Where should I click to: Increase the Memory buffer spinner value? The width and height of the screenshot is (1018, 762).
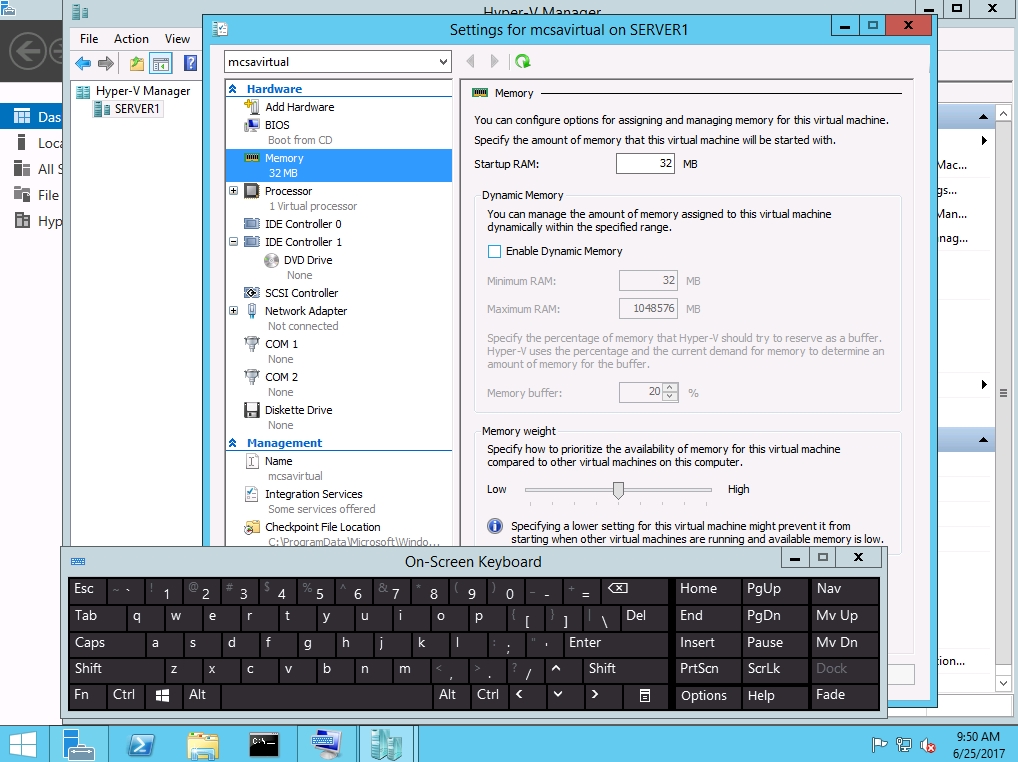(670, 387)
